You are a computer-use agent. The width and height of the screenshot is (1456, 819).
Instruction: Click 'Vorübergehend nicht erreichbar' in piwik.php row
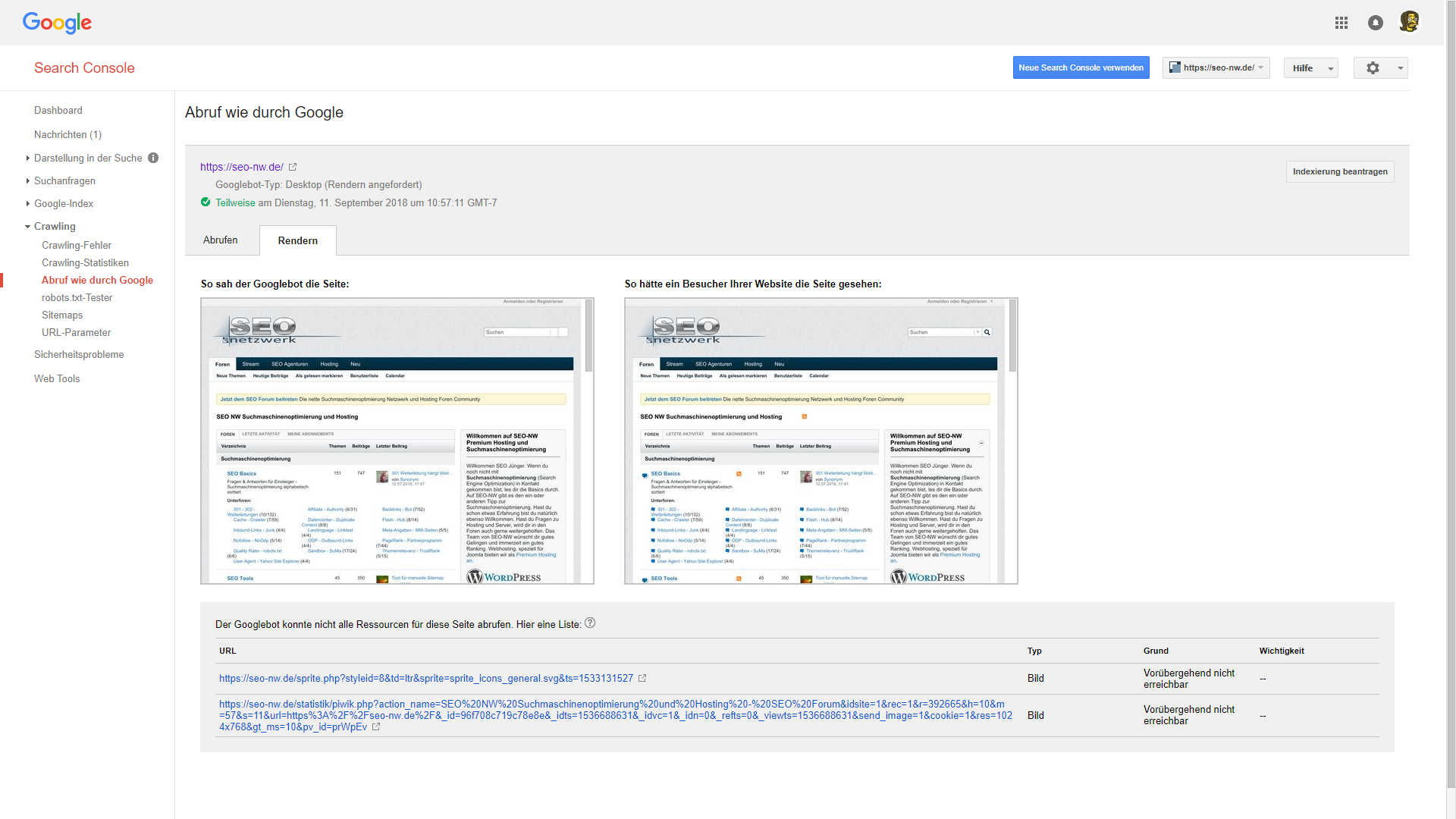coord(1189,715)
